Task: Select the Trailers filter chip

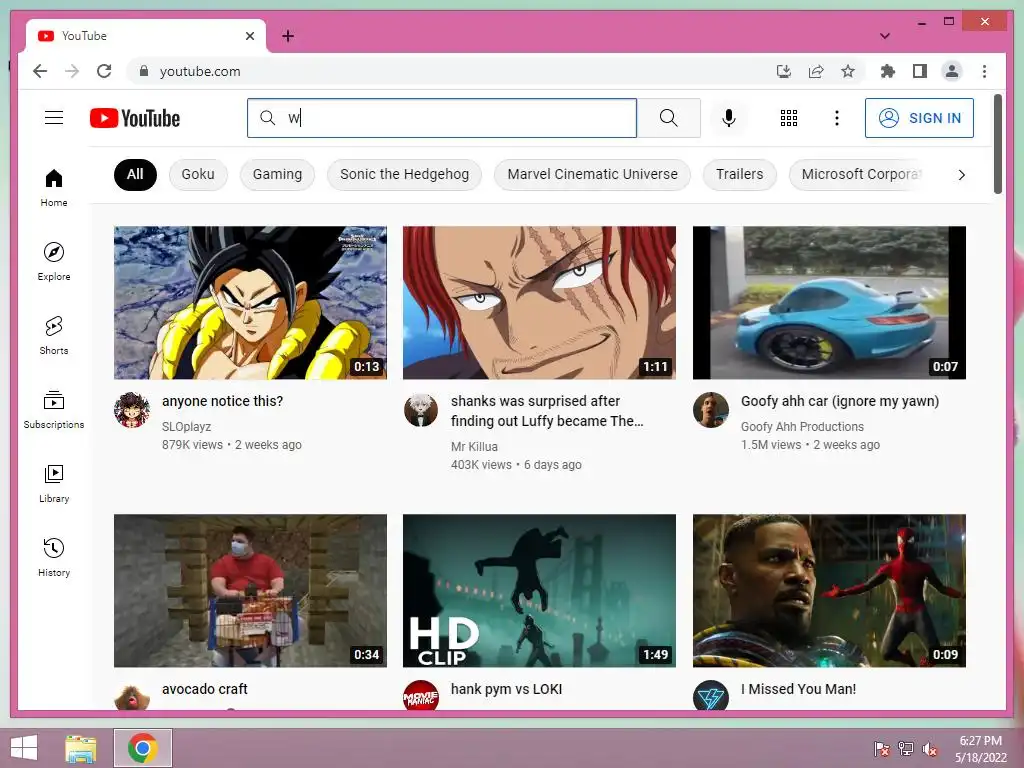Action: [x=739, y=174]
